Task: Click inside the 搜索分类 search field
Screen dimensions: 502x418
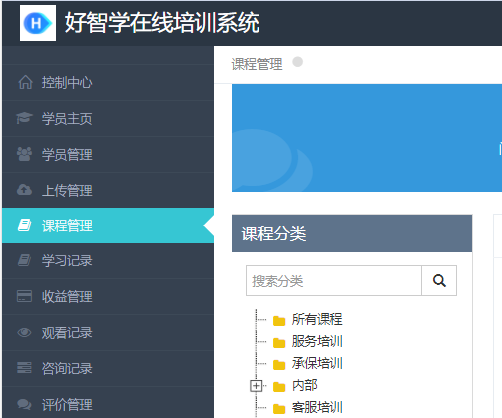Action: pyautogui.click(x=334, y=281)
